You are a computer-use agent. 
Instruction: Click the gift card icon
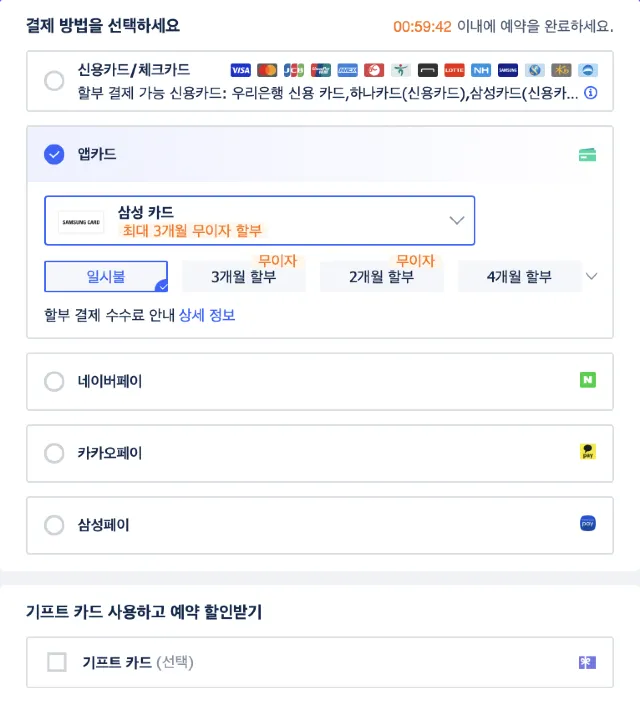(x=587, y=662)
